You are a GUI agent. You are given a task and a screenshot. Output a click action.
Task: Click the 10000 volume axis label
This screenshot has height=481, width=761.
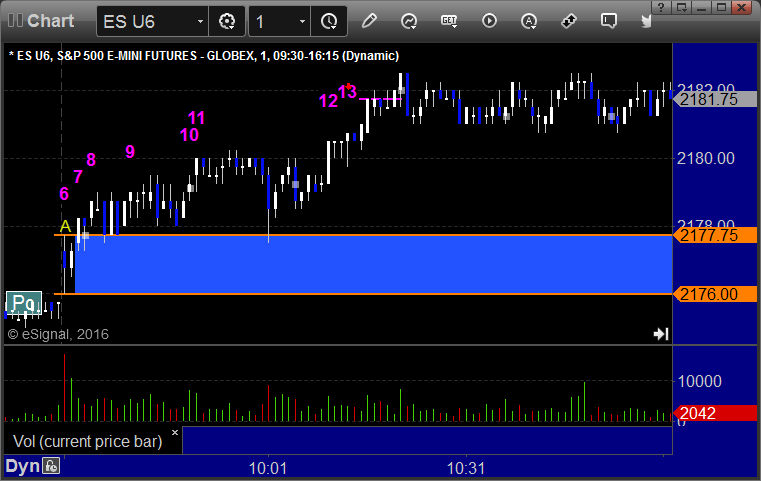(x=699, y=381)
